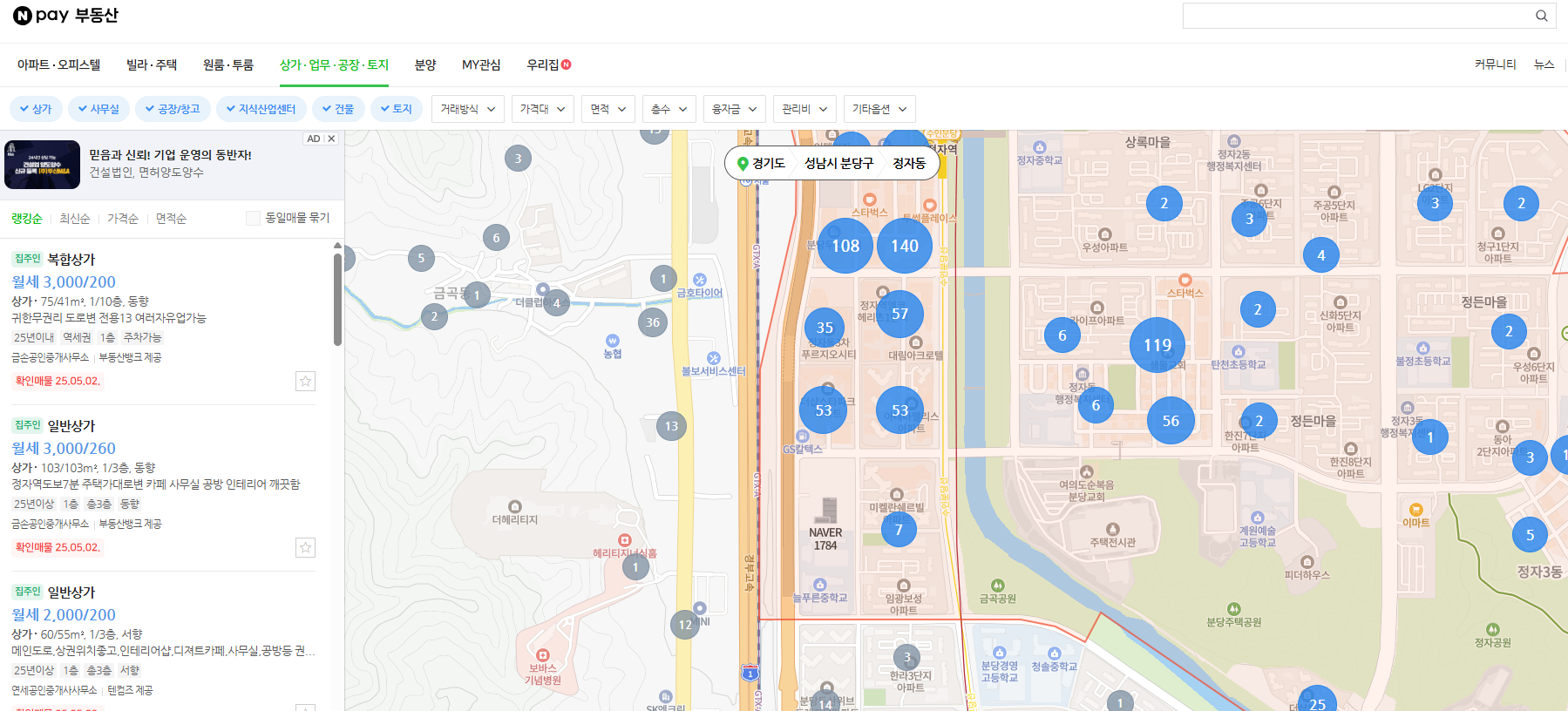
Task: Expand the 가격대 dropdown
Action: [543, 109]
